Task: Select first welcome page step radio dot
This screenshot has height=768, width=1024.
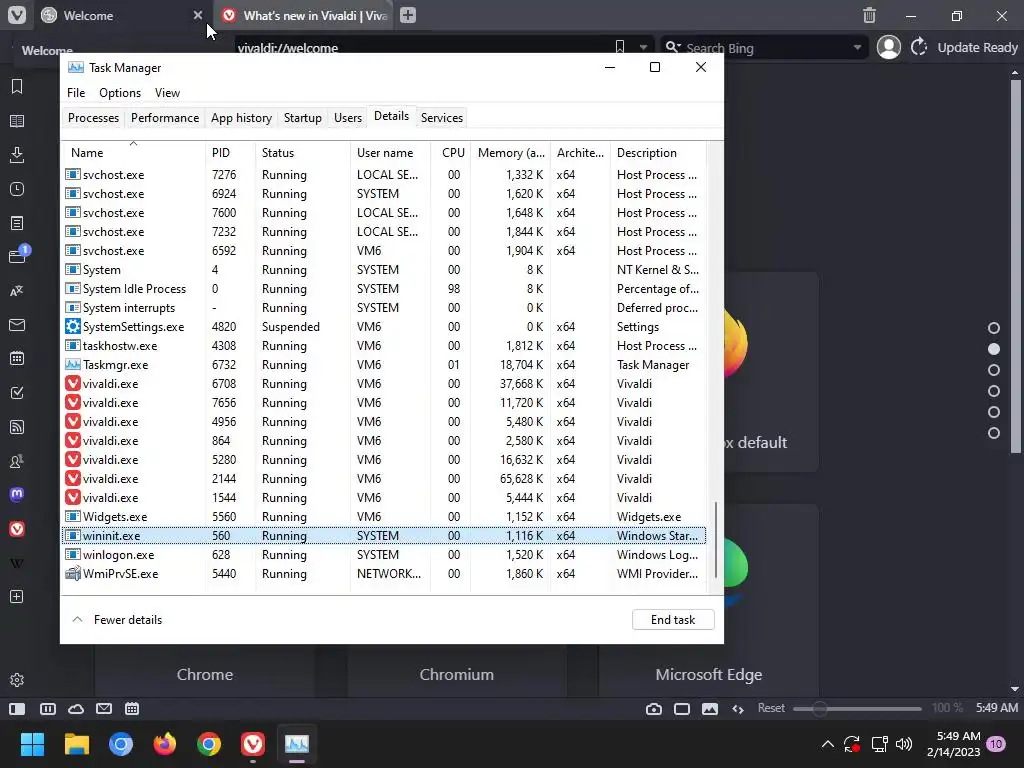Action: [994, 328]
